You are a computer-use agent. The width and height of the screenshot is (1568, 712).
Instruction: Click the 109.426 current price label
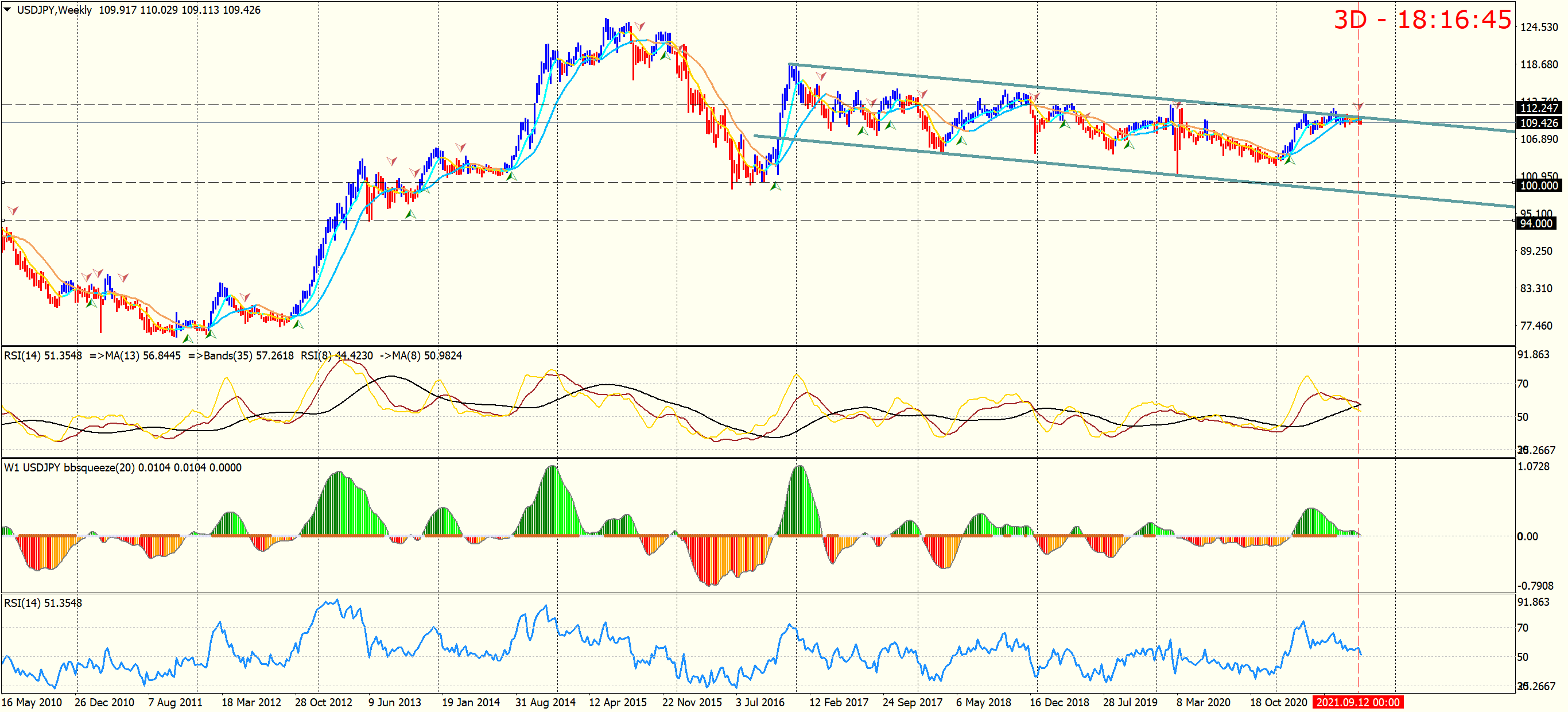(x=1539, y=123)
